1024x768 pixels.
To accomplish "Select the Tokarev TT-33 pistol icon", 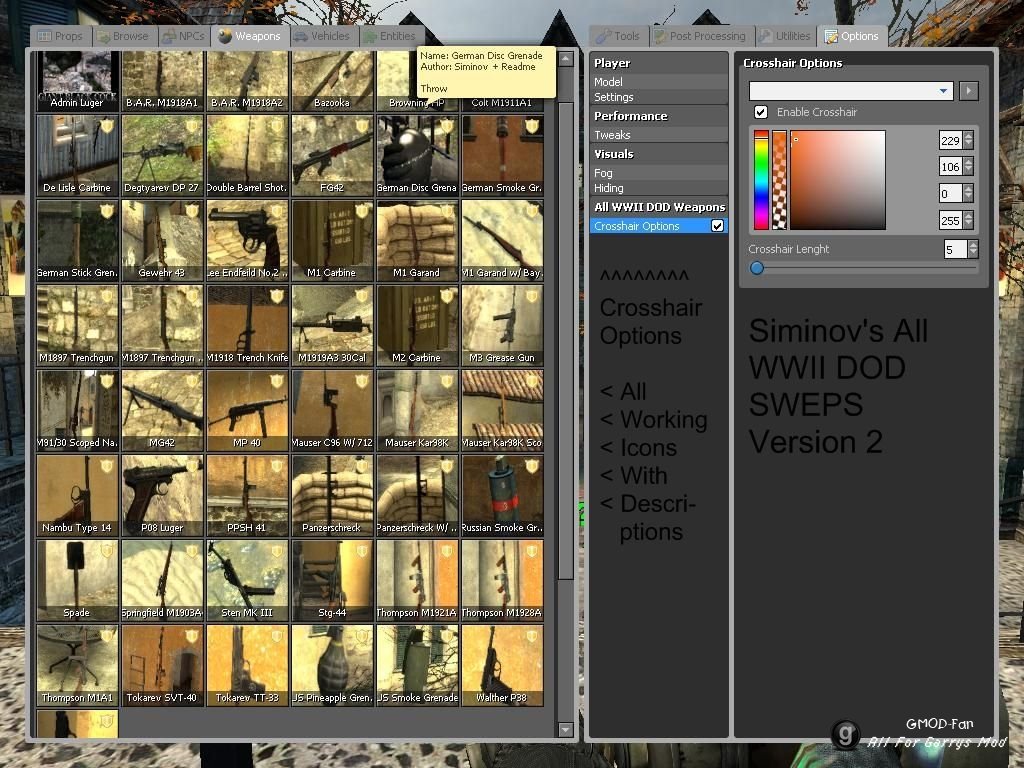I will (248, 665).
